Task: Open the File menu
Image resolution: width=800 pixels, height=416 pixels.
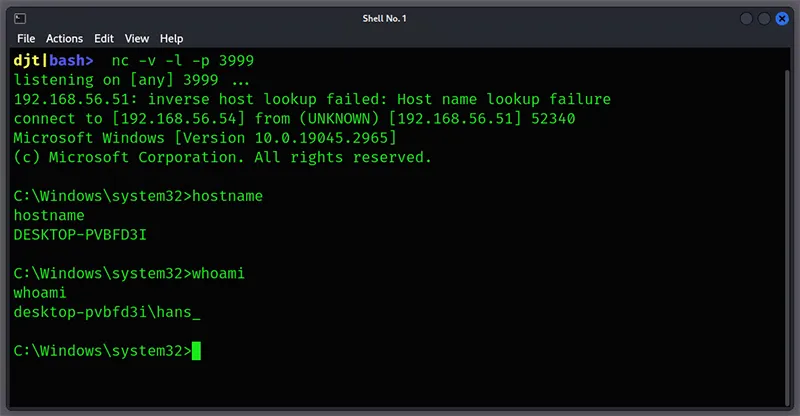Action: (x=26, y=39)
